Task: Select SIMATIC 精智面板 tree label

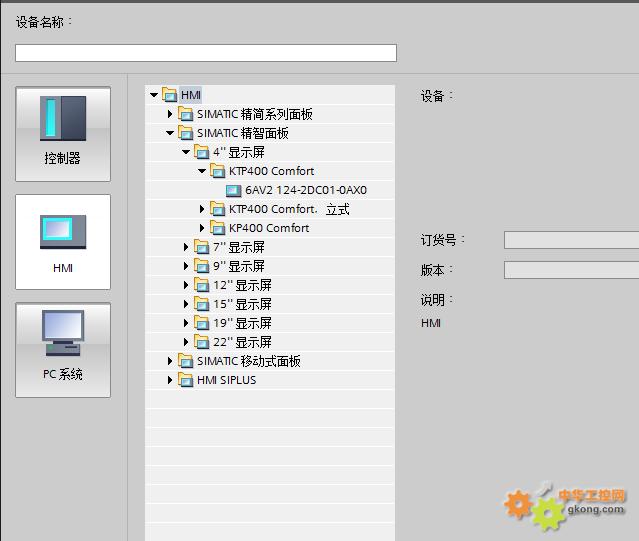Action: 243,133
